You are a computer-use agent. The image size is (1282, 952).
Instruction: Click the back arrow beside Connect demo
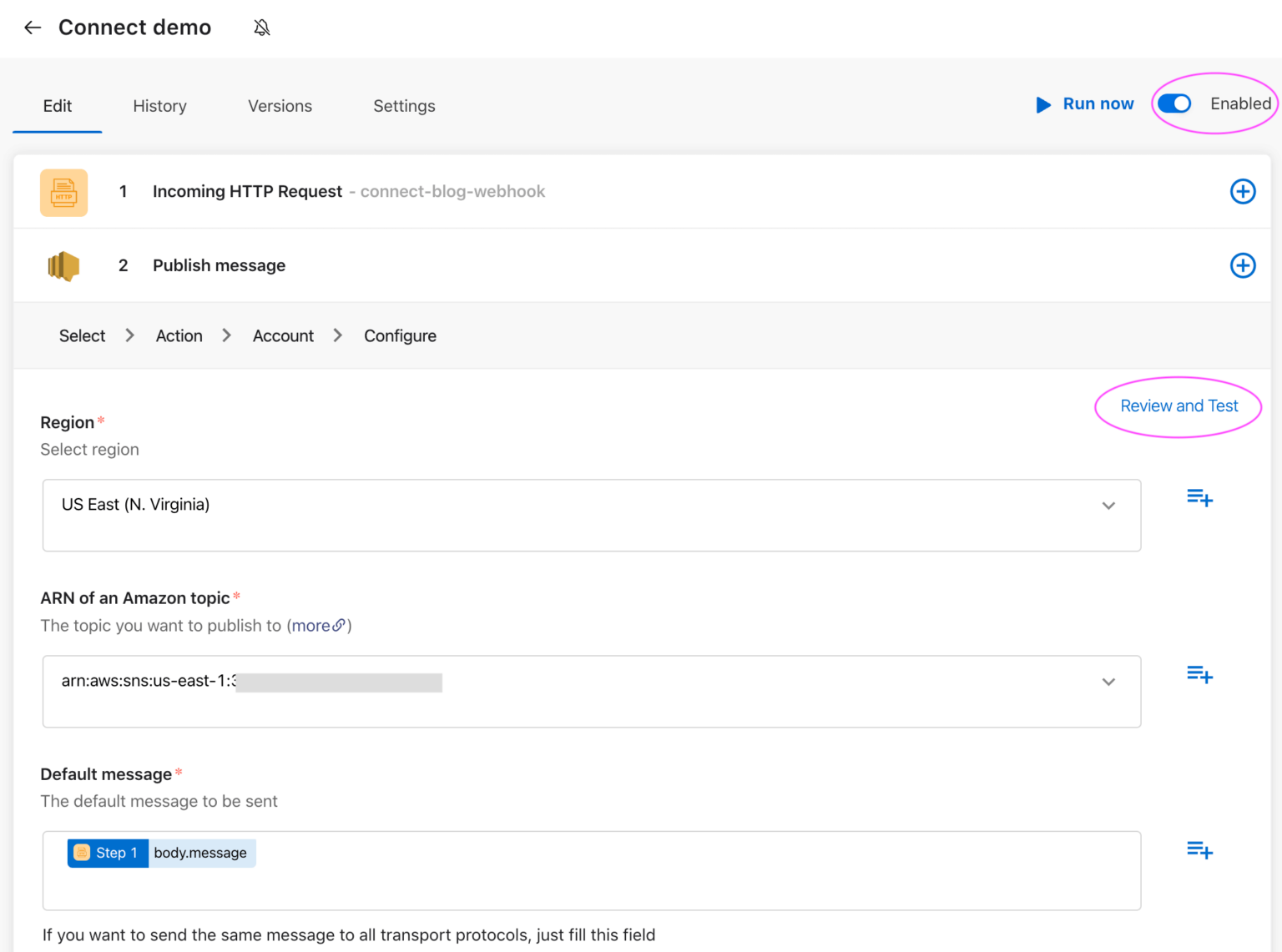pos(32,28)
